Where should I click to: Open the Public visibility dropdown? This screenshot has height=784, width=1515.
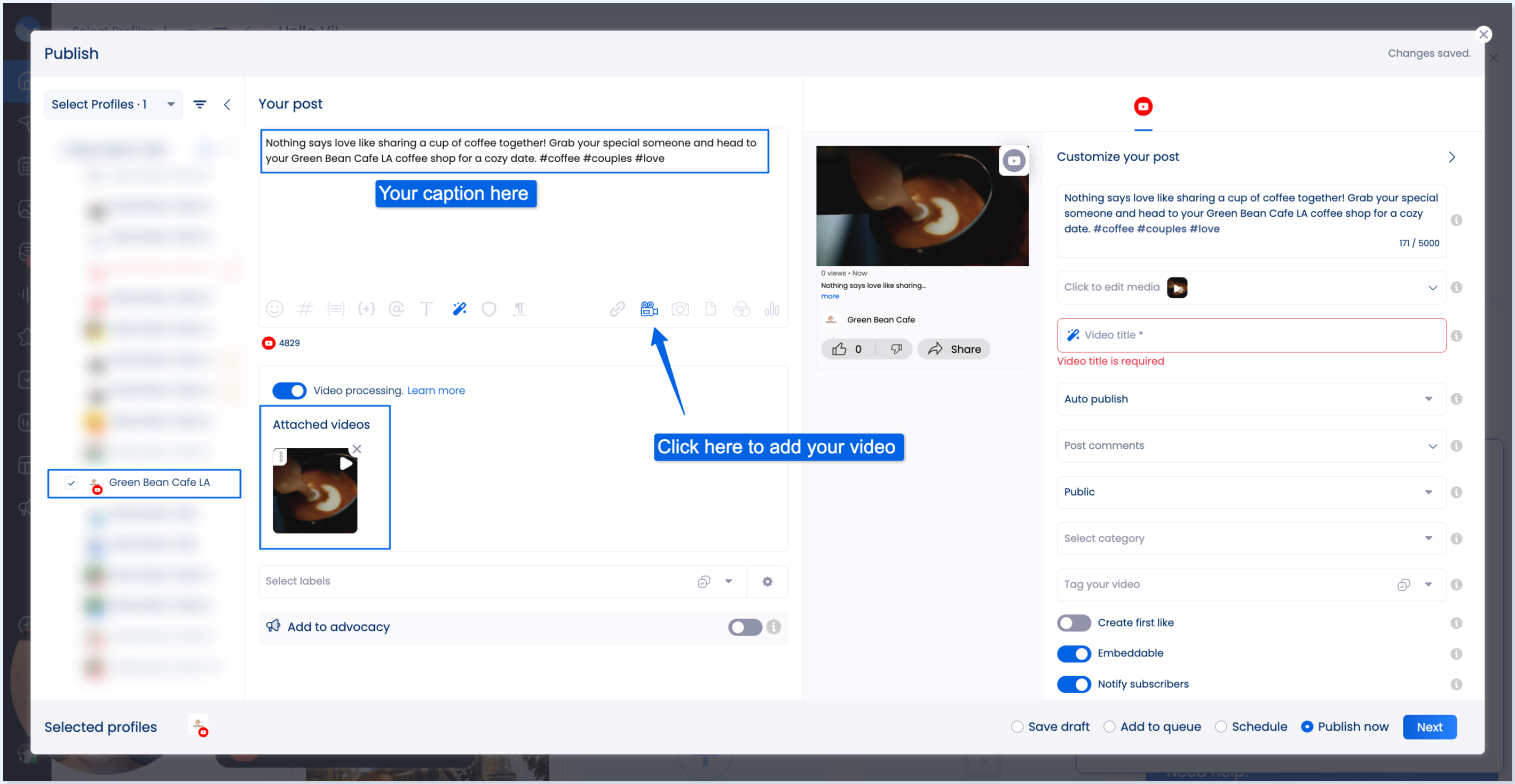click(x=1251, y=492)
